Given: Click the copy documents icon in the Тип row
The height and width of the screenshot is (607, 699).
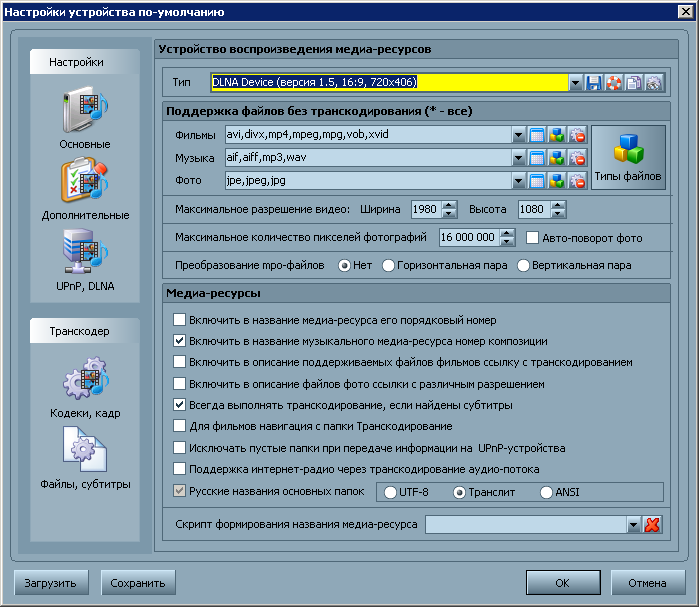Looking at the screenshot, I should [x=634, y=82].
